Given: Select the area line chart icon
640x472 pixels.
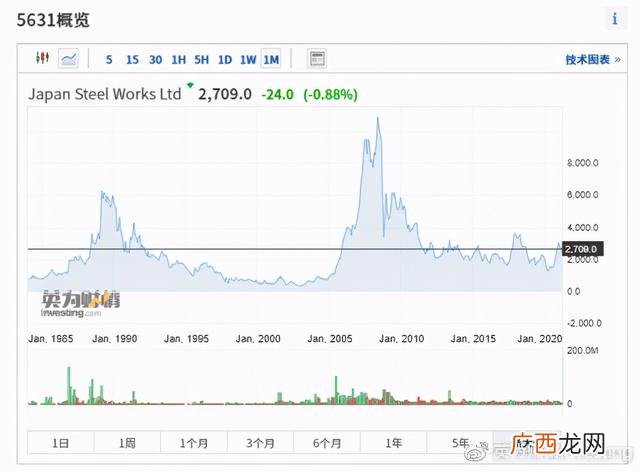Looking at the screenshot, I should (69, 58).
